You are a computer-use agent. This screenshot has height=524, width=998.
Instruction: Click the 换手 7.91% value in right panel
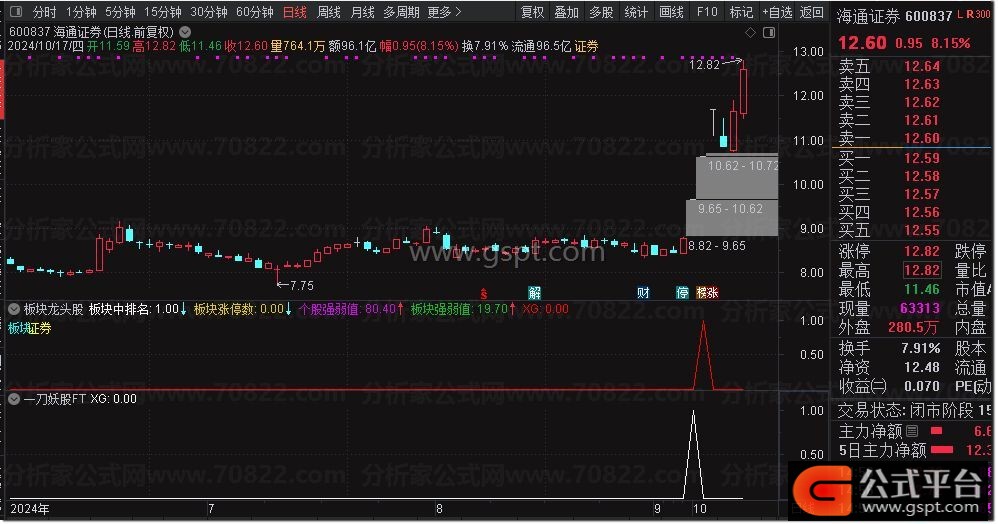point(921,348)
